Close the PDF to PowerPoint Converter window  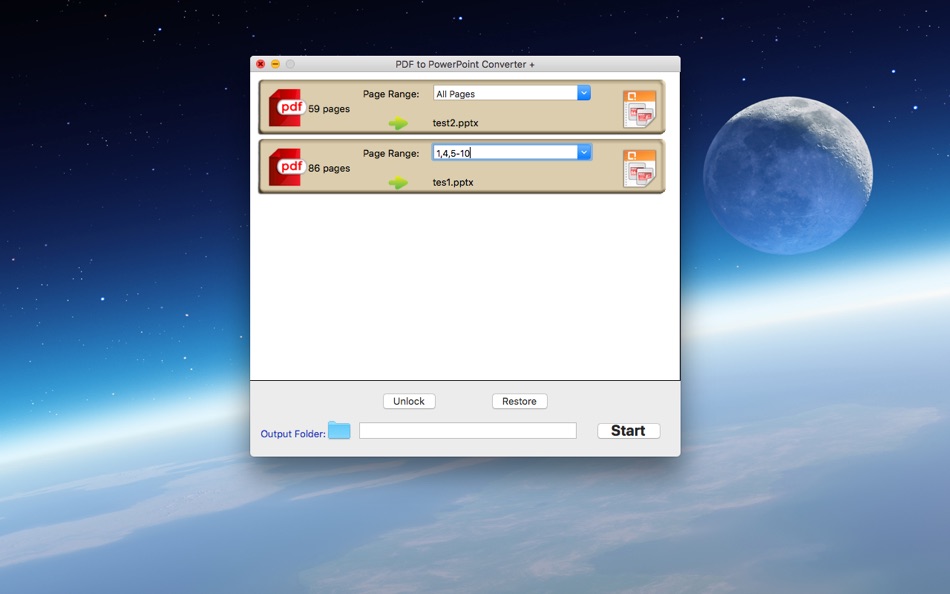[x=260, y=64]
